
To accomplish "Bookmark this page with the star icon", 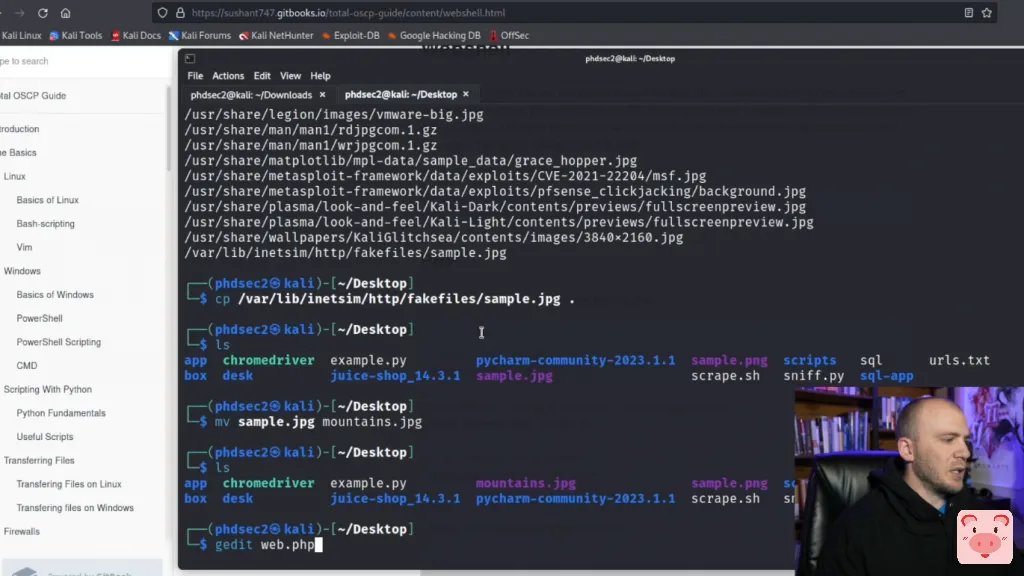I will click(x=987, y=13).
